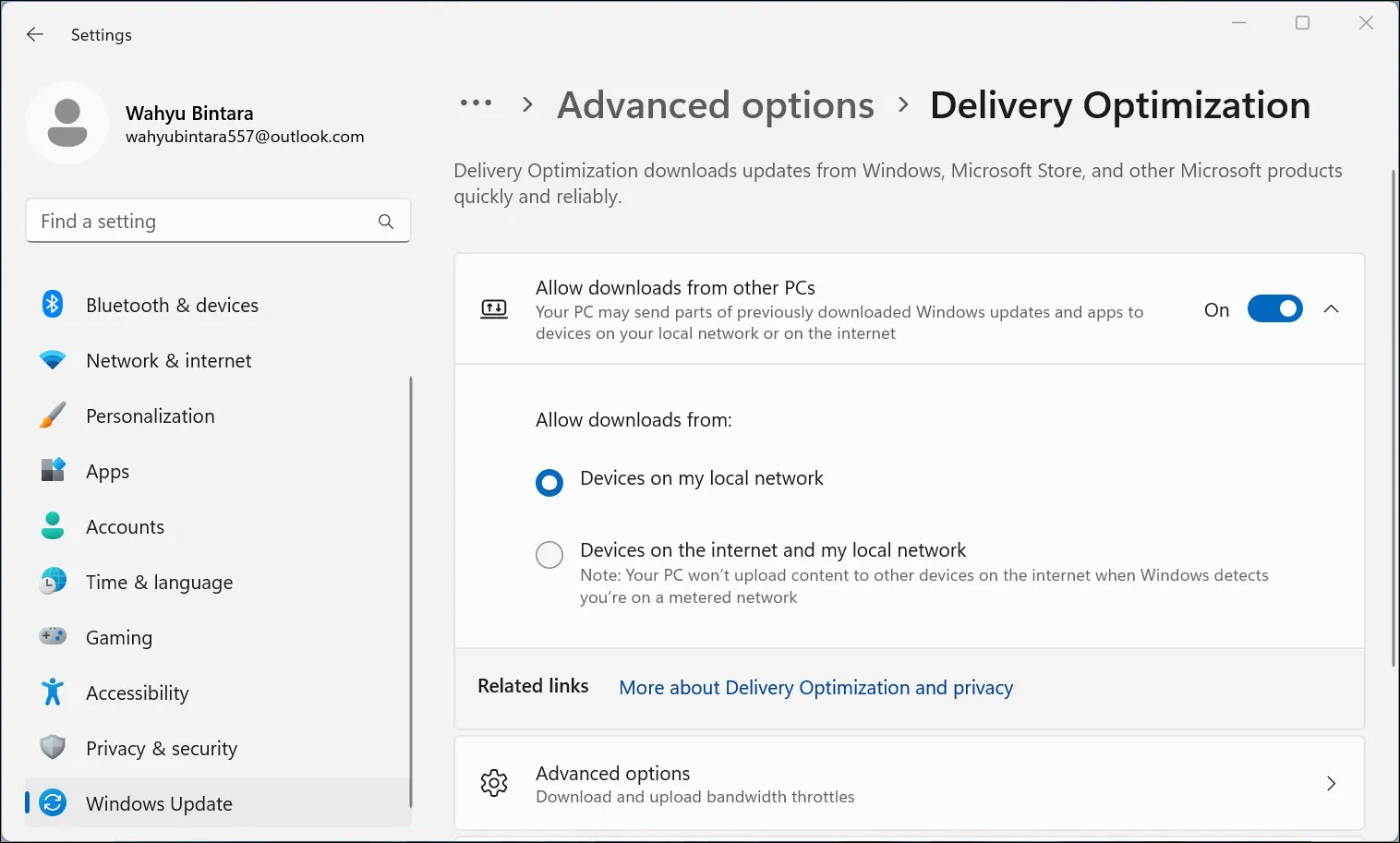Image resolution: width=1400 pixels, height=843 pixels.
Task: Select the Gaming controller icon
Action: pyautogui.click(x=53, y=637)
